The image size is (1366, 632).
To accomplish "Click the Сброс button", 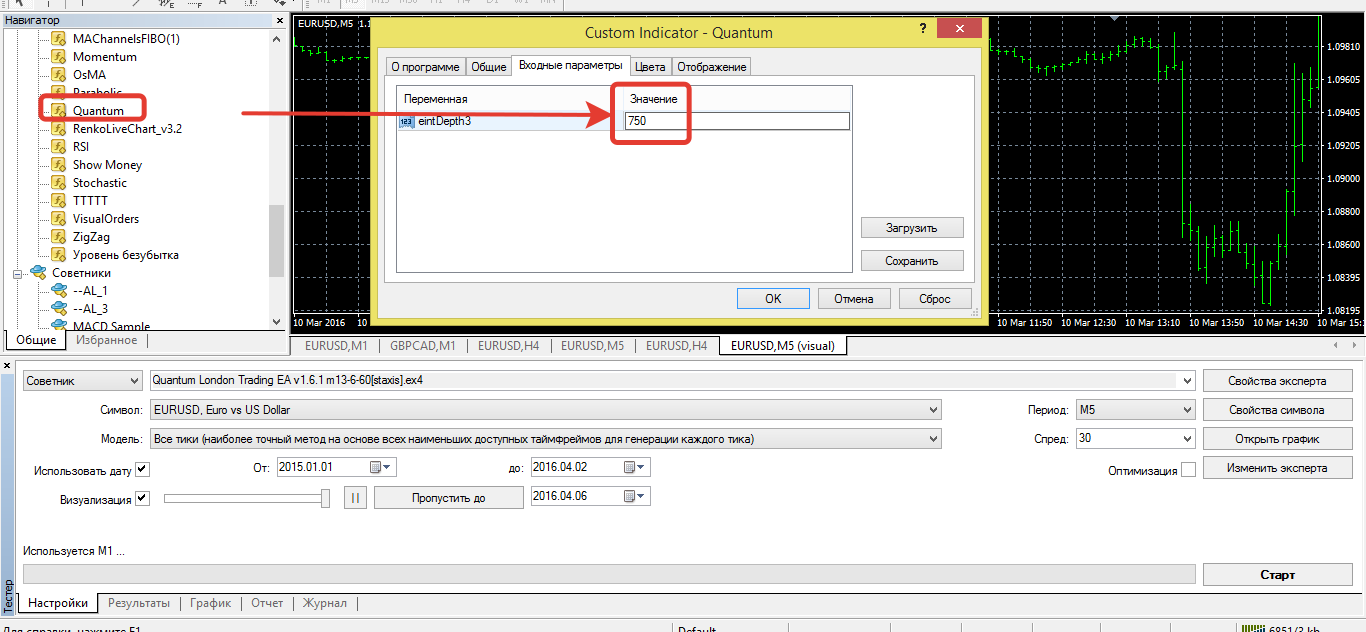I will point(934,298).
